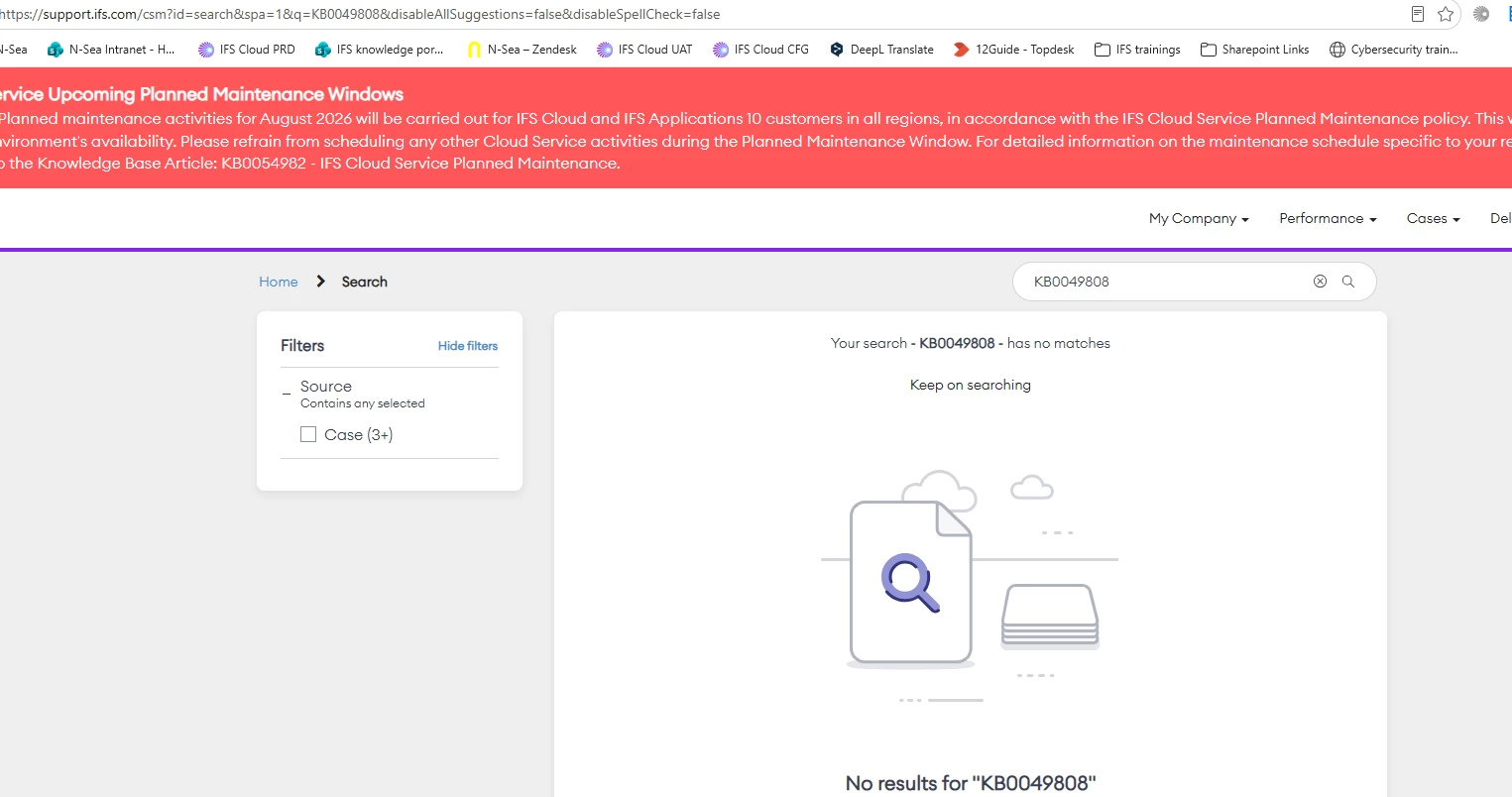Open the IFS trainings bookmark folder
Image resolution: width=1512 pixels, height=797 pixels.
(1137, 50)
